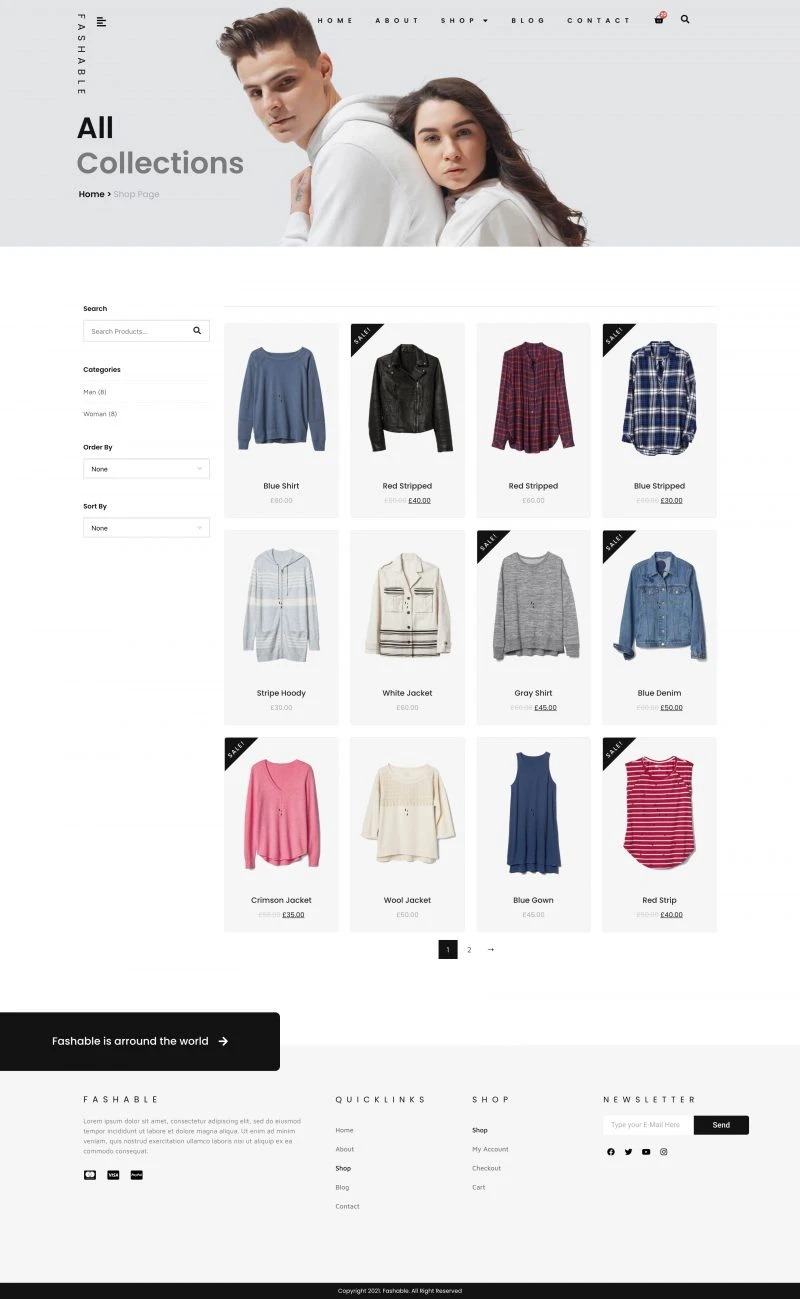Screen dimensions: 800x1299
Task: Click the Fashable is around the world banner
Action: 140,1041
